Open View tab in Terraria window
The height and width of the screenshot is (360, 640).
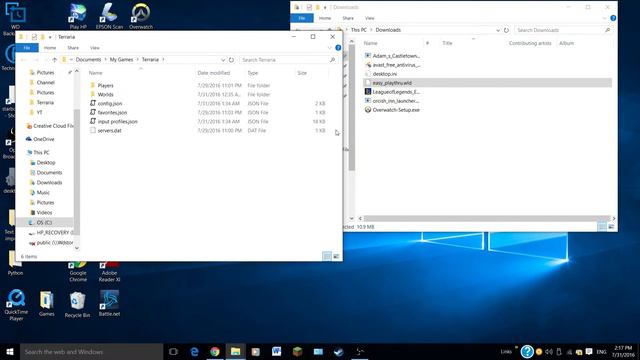(95, 48)
